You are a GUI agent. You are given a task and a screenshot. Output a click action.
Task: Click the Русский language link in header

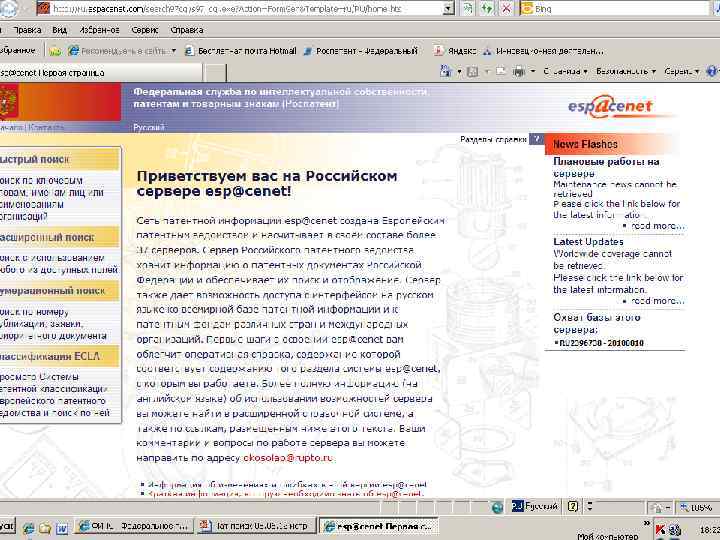pyautogui.click(x=149, y=127)
